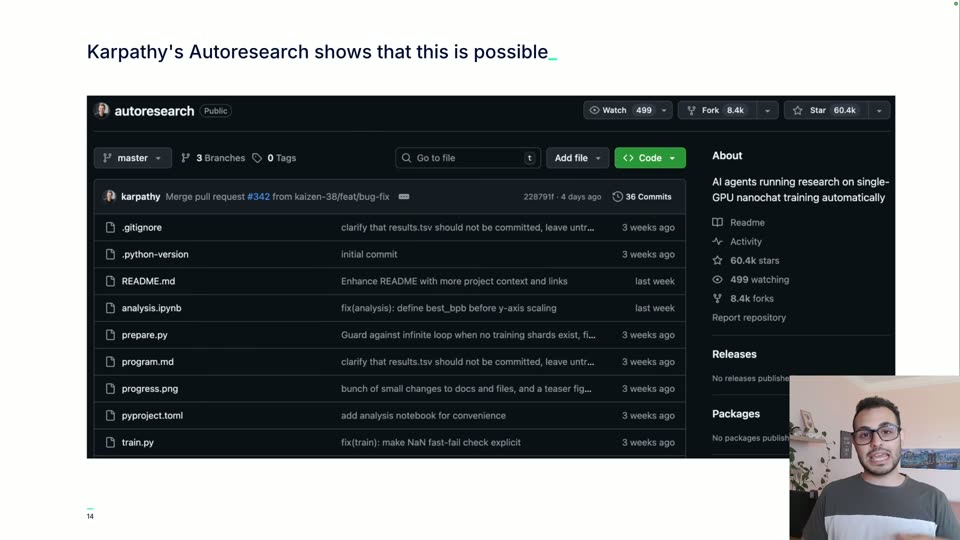Open 'add analysis notebook for convenience' commit
Viewport: 960px width, 540px height.
tap(424, 416)
